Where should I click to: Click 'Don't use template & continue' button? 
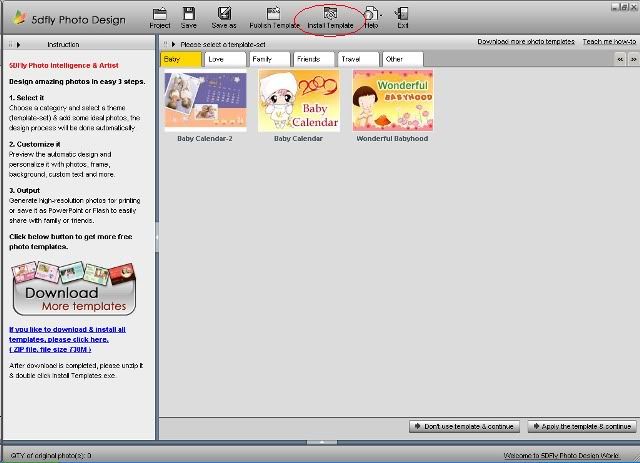[464, 426]
